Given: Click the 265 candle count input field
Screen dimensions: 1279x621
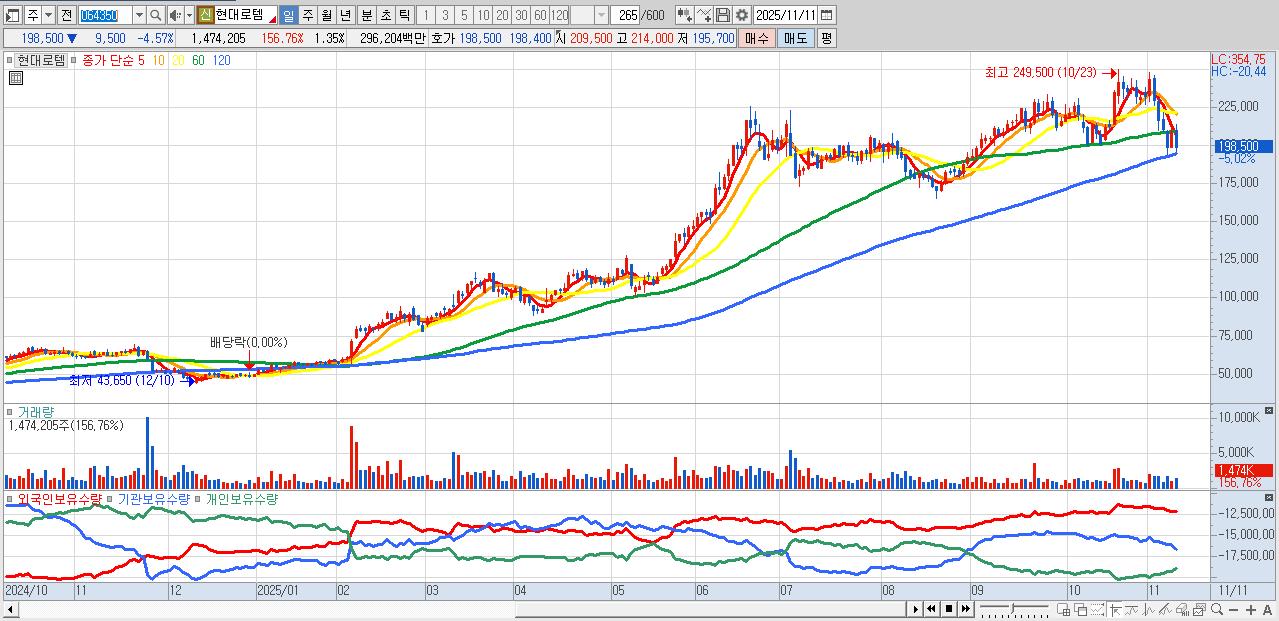Looking at the screenshot, I should tap(625, 15).
